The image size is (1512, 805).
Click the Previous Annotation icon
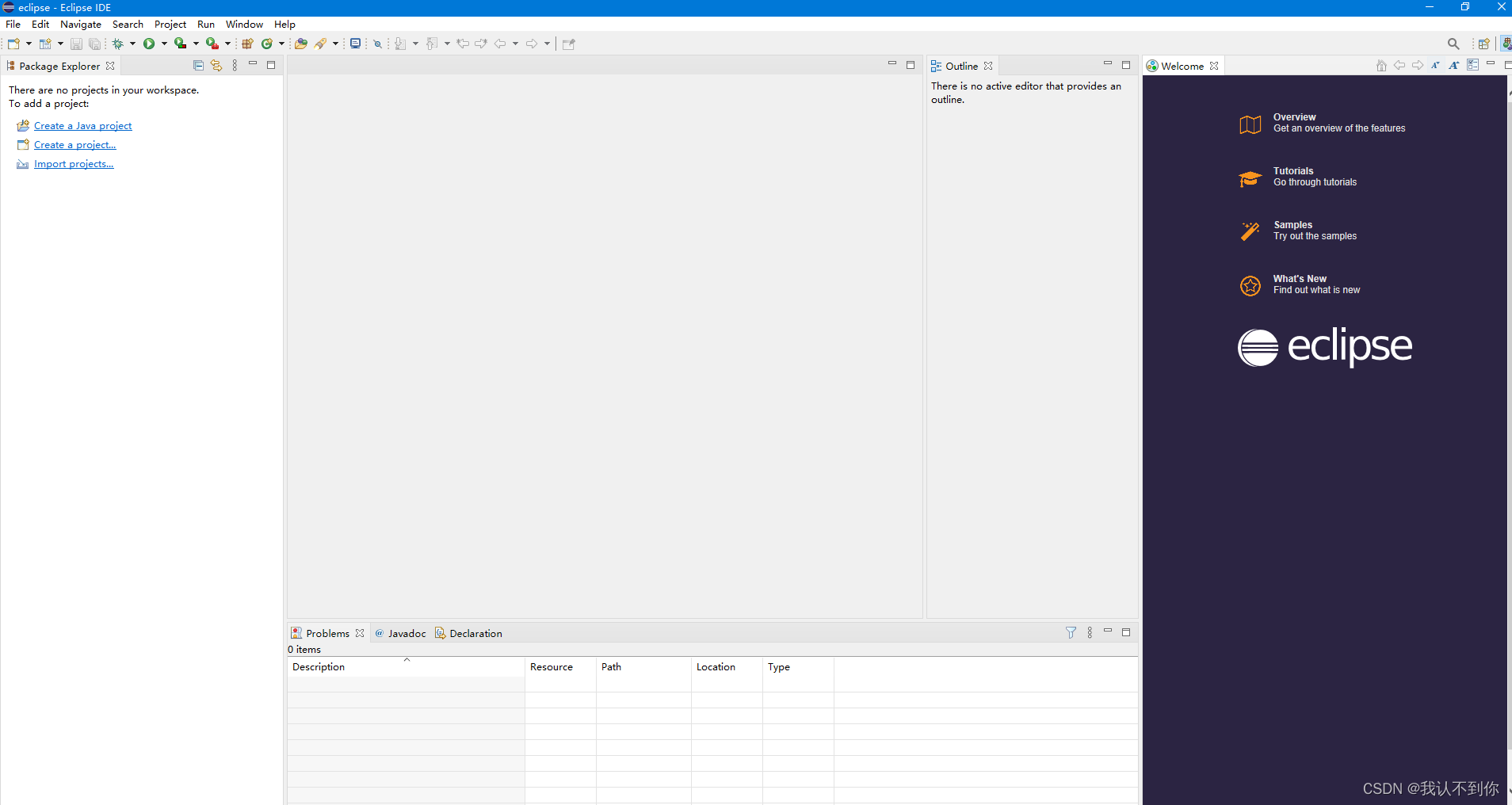click(432, 44)
